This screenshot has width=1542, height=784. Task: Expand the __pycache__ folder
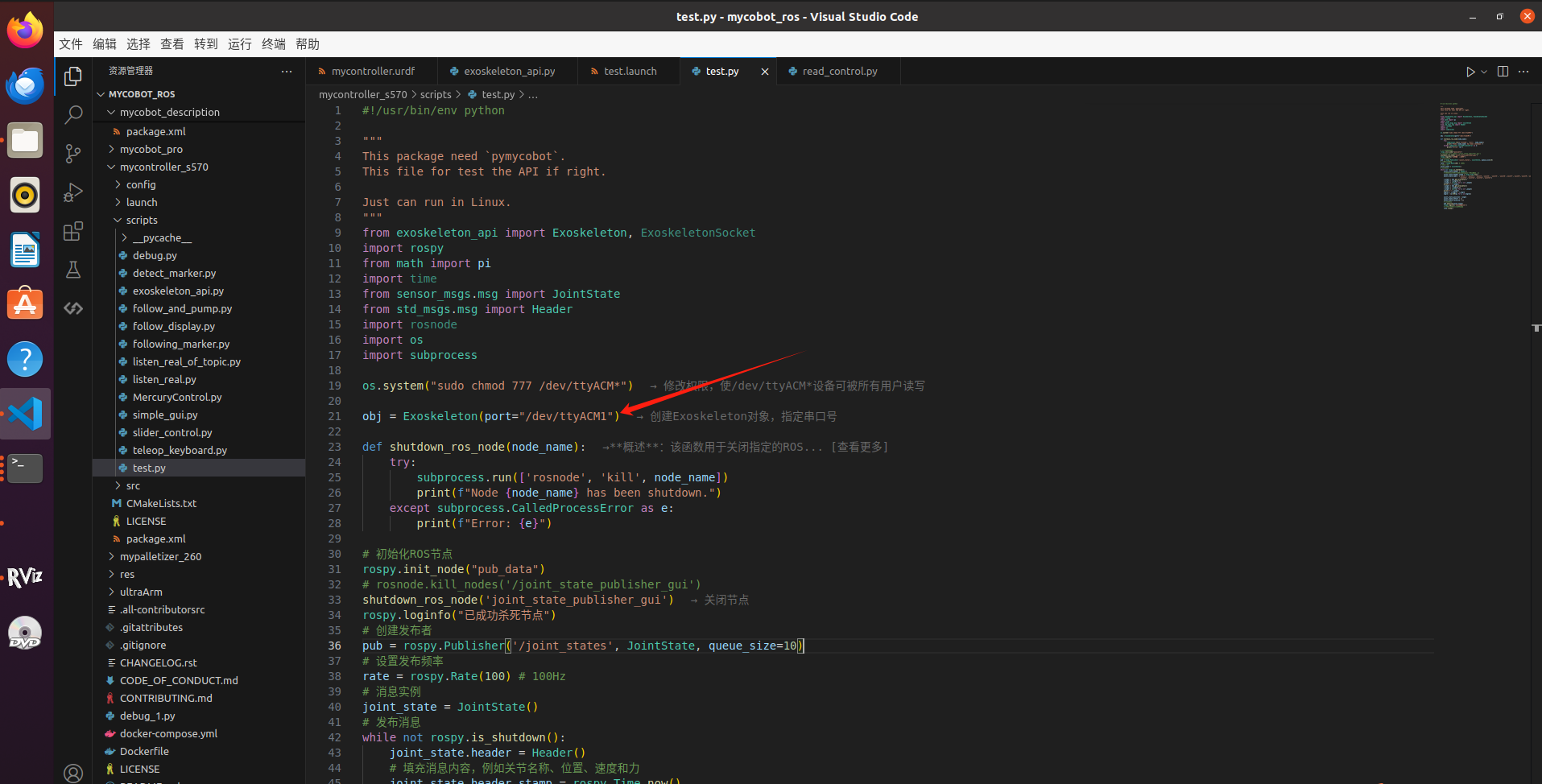[199, 237]
